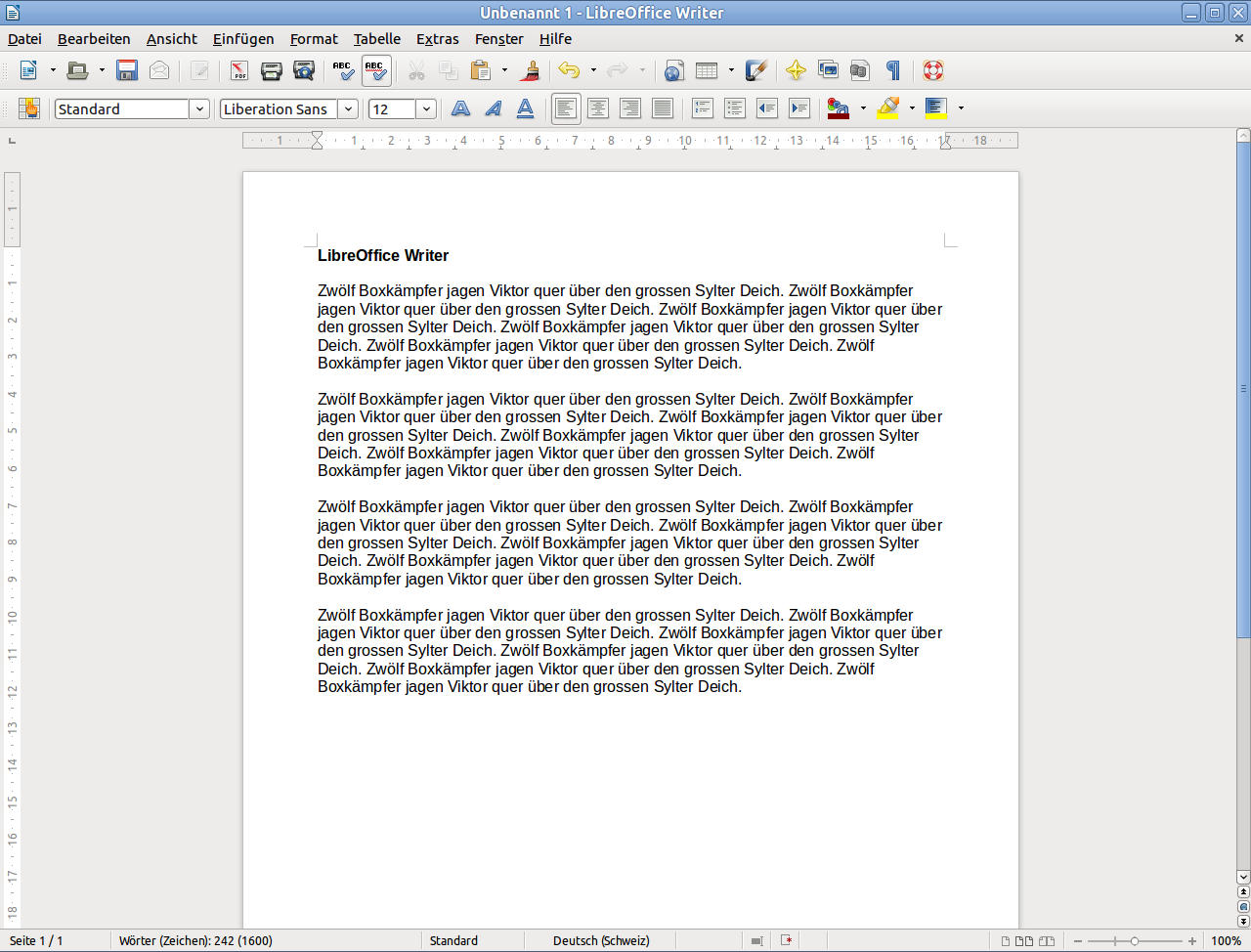This screenshot has height=952, width=1251.
Task: Click the Deutsch (Schweiz) language field
Action: [x=601, y=941]
